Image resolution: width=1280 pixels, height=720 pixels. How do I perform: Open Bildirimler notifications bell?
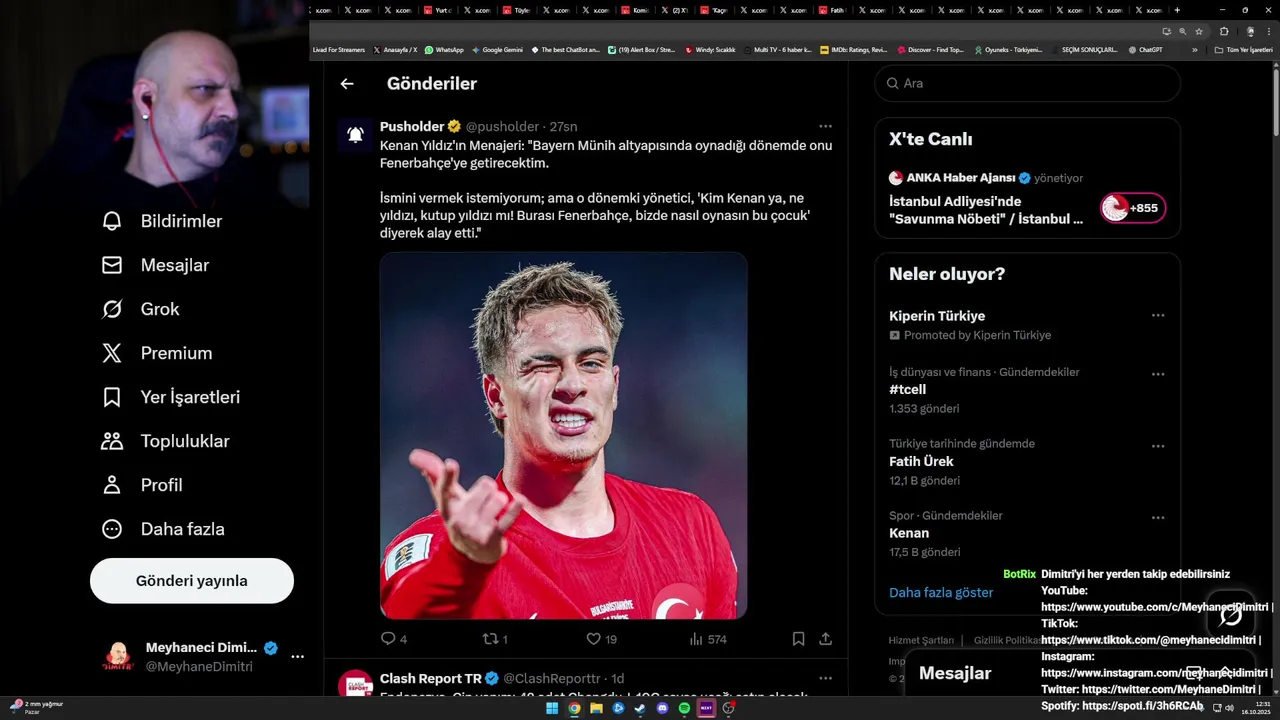tap(161, 221)
